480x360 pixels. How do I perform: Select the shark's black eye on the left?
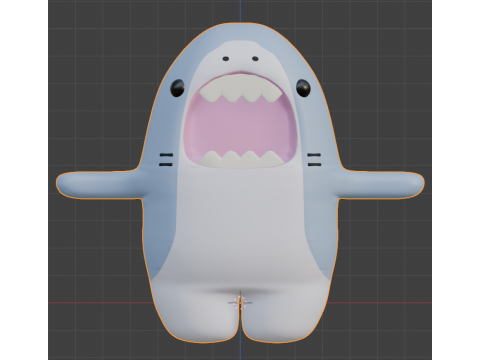tap(177, 88)
